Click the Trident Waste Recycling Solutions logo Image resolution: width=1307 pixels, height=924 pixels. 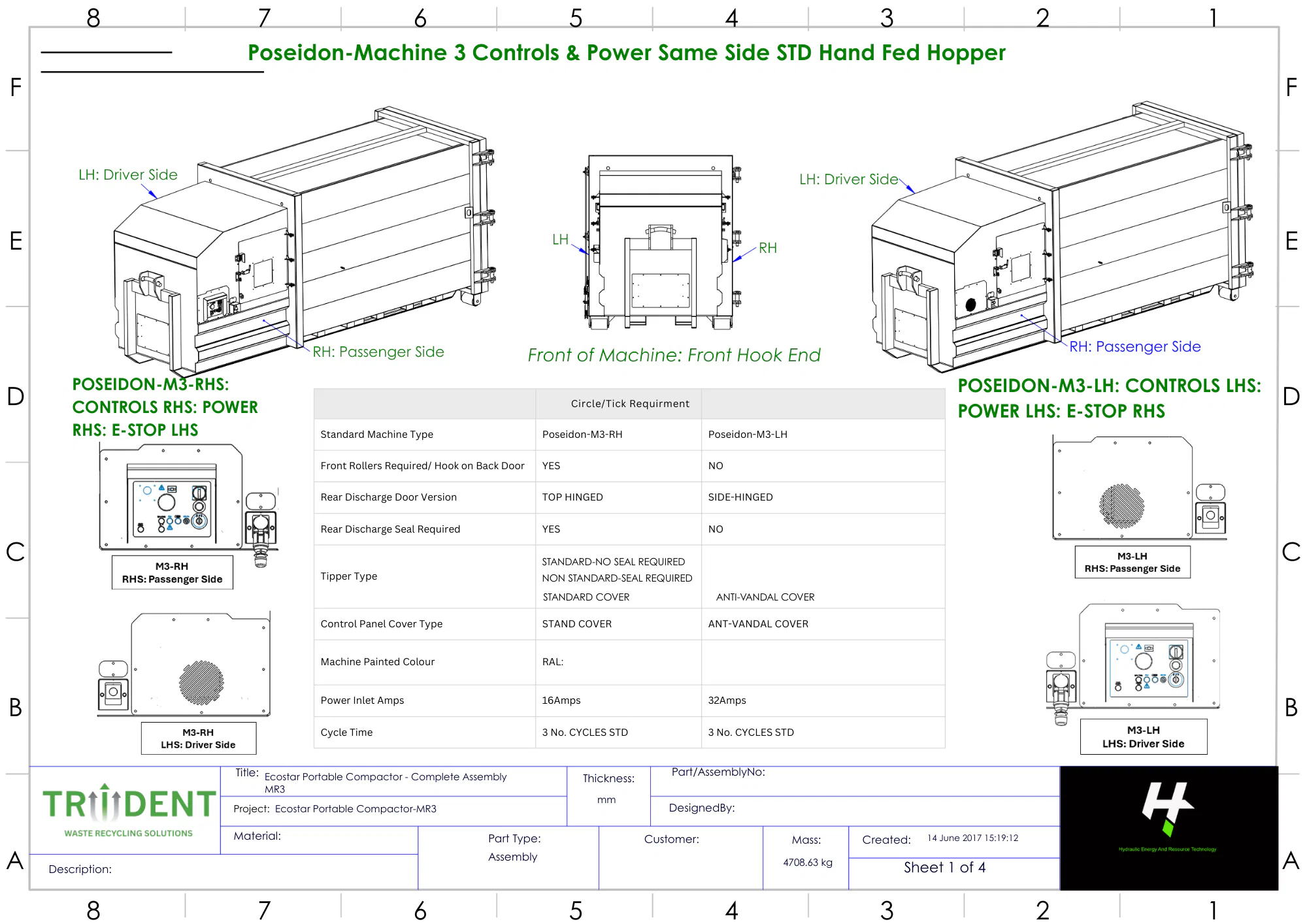tap(128, 810)
